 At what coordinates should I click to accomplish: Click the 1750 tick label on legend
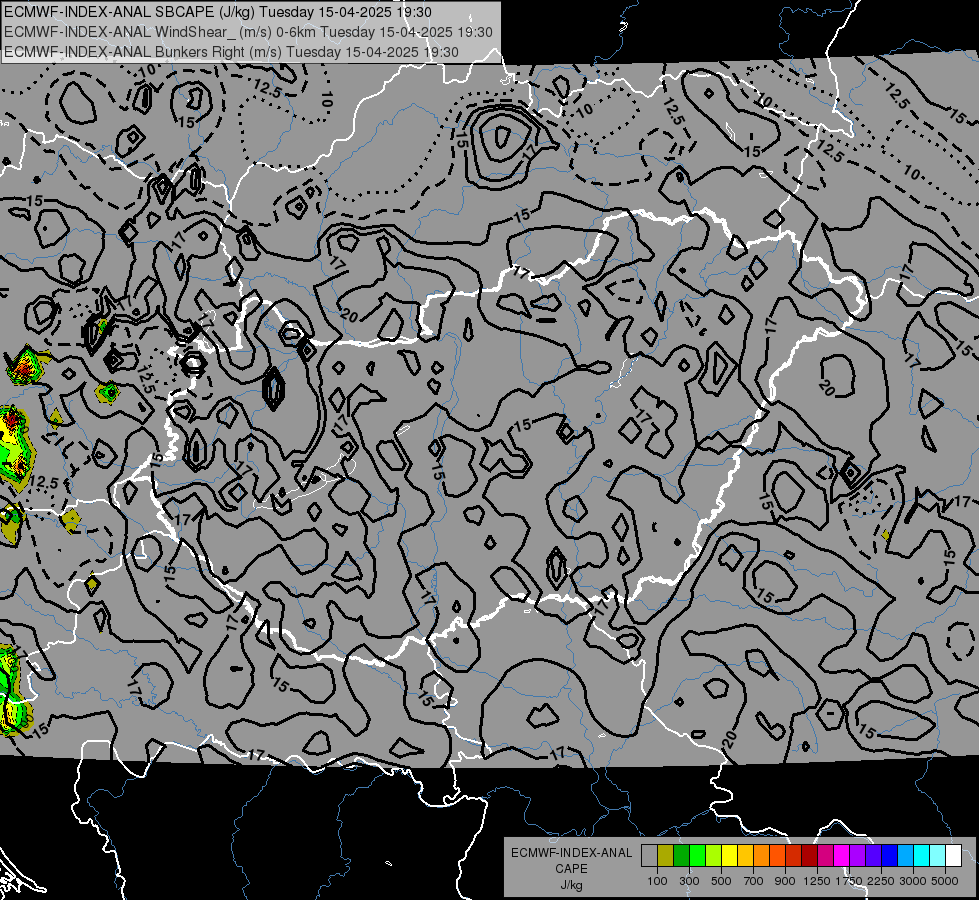click(x=849, y=881)
